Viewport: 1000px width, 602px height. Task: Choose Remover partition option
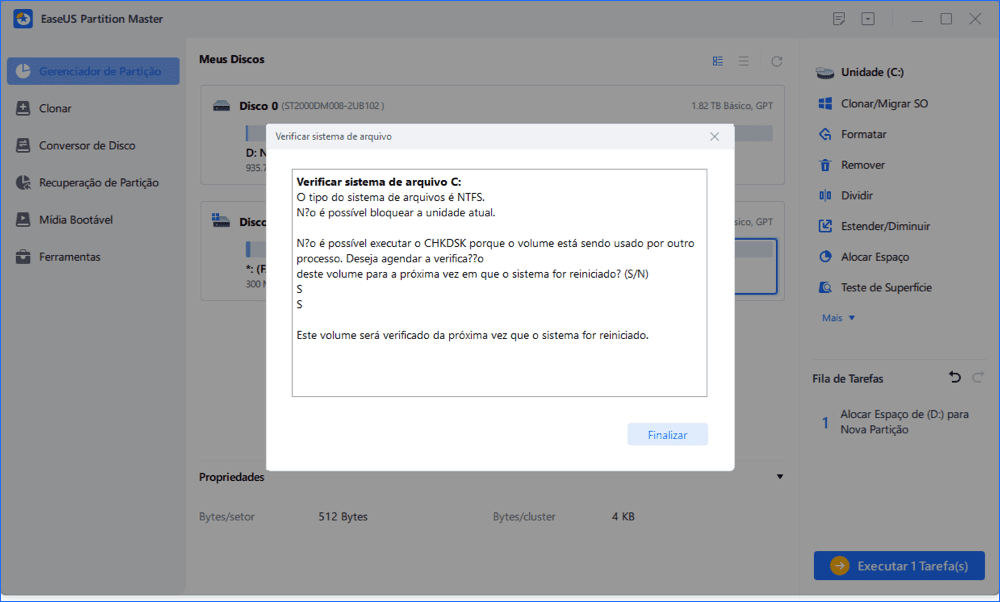coord(862,165)
